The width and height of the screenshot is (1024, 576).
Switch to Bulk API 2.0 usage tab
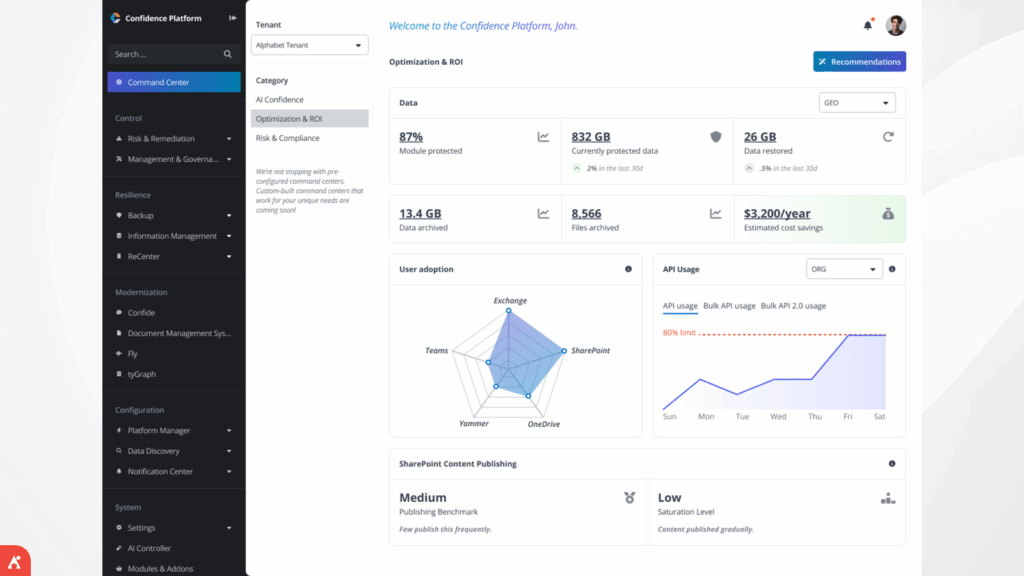(x=793, y=306)
